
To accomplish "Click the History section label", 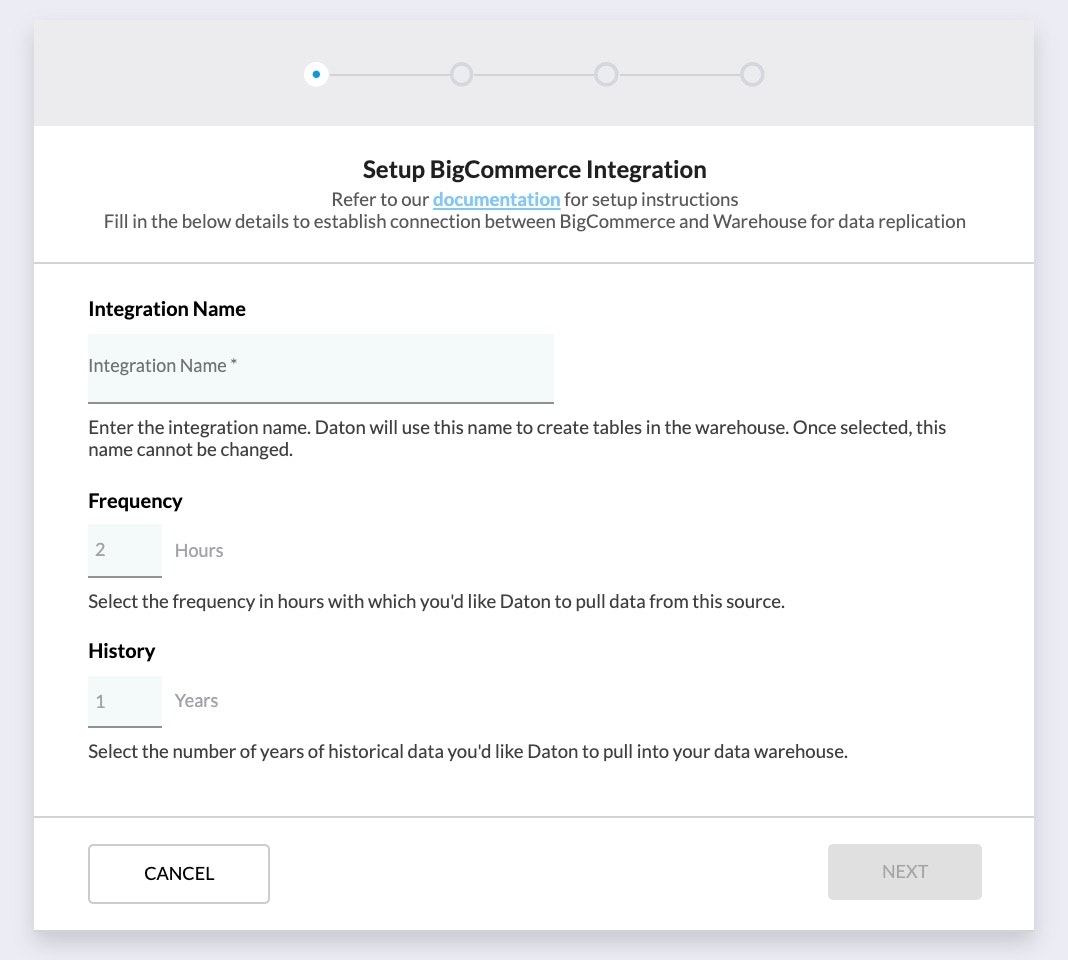I will pos(121,651).
